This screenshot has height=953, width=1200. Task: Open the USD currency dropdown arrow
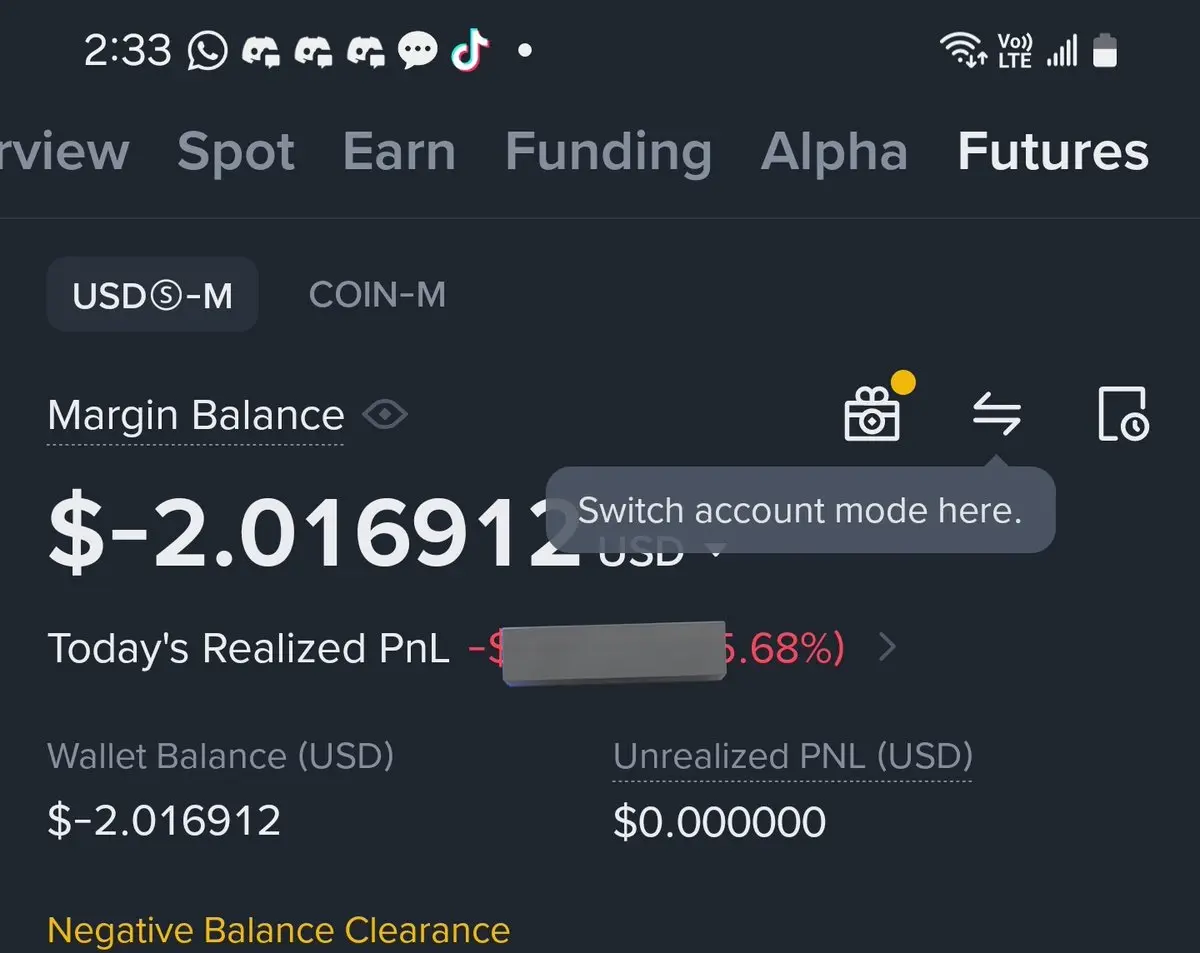point(715,551)
